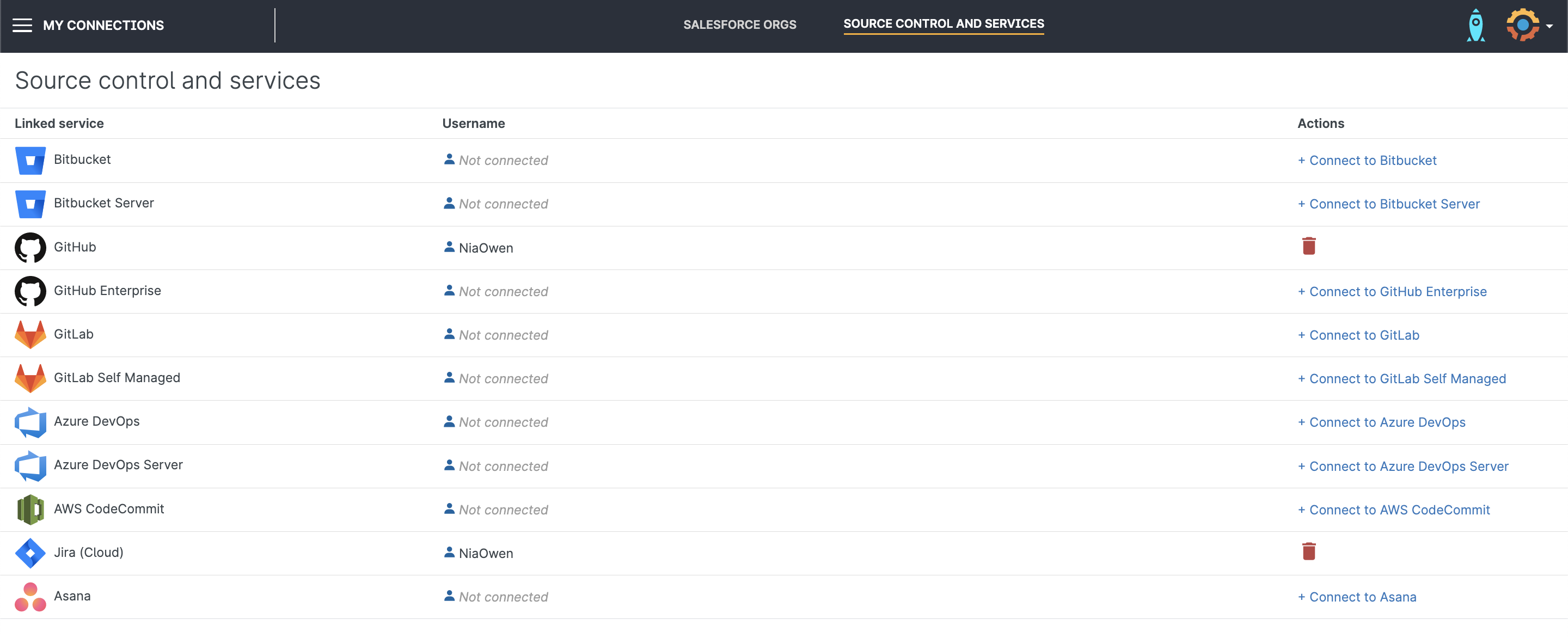Click the Username column header
This screenshot has height=638, width=1568.
(474, 124)
